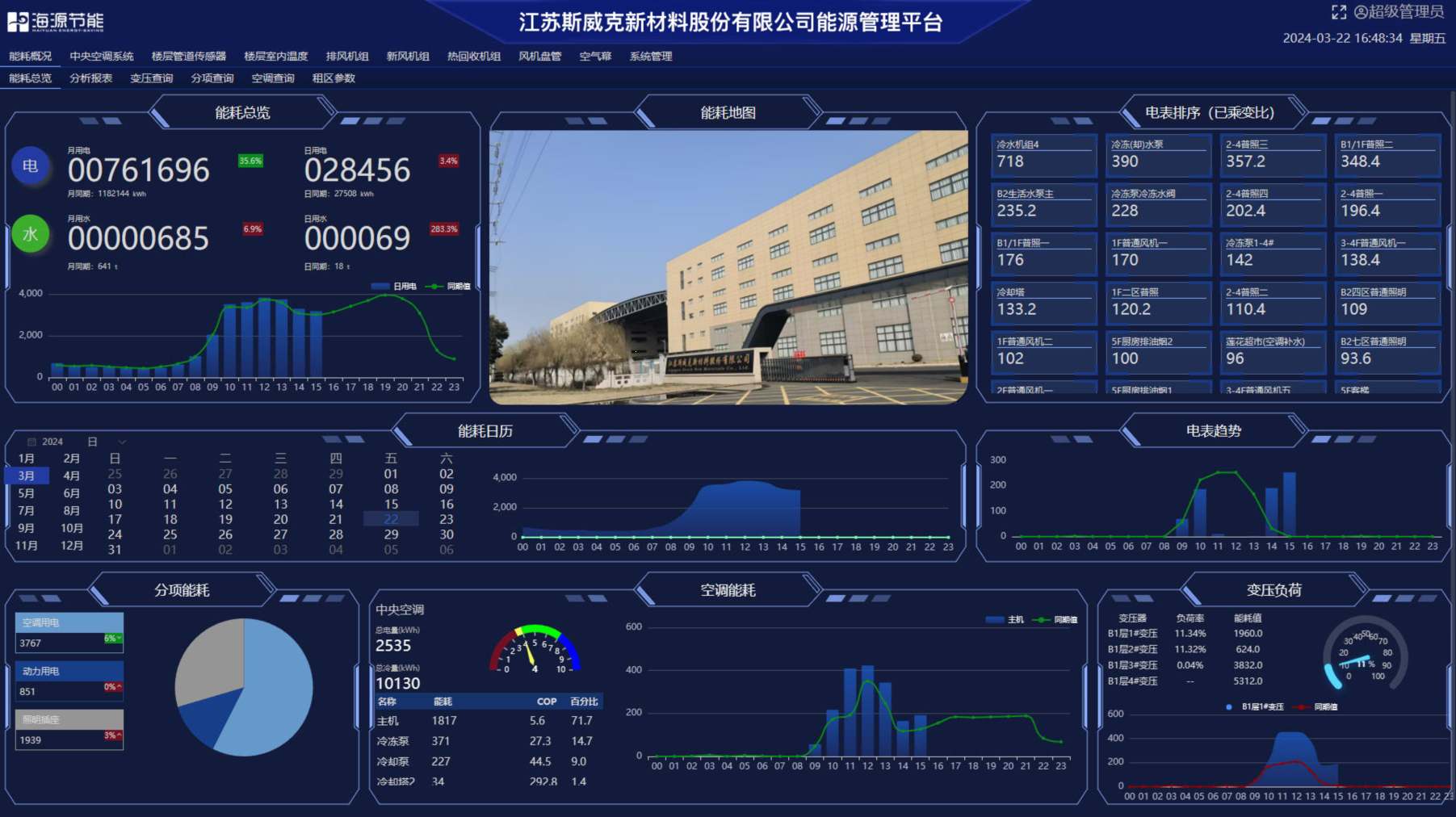Select the 冷冻(却)水泵 meter card

(1158, 155)
